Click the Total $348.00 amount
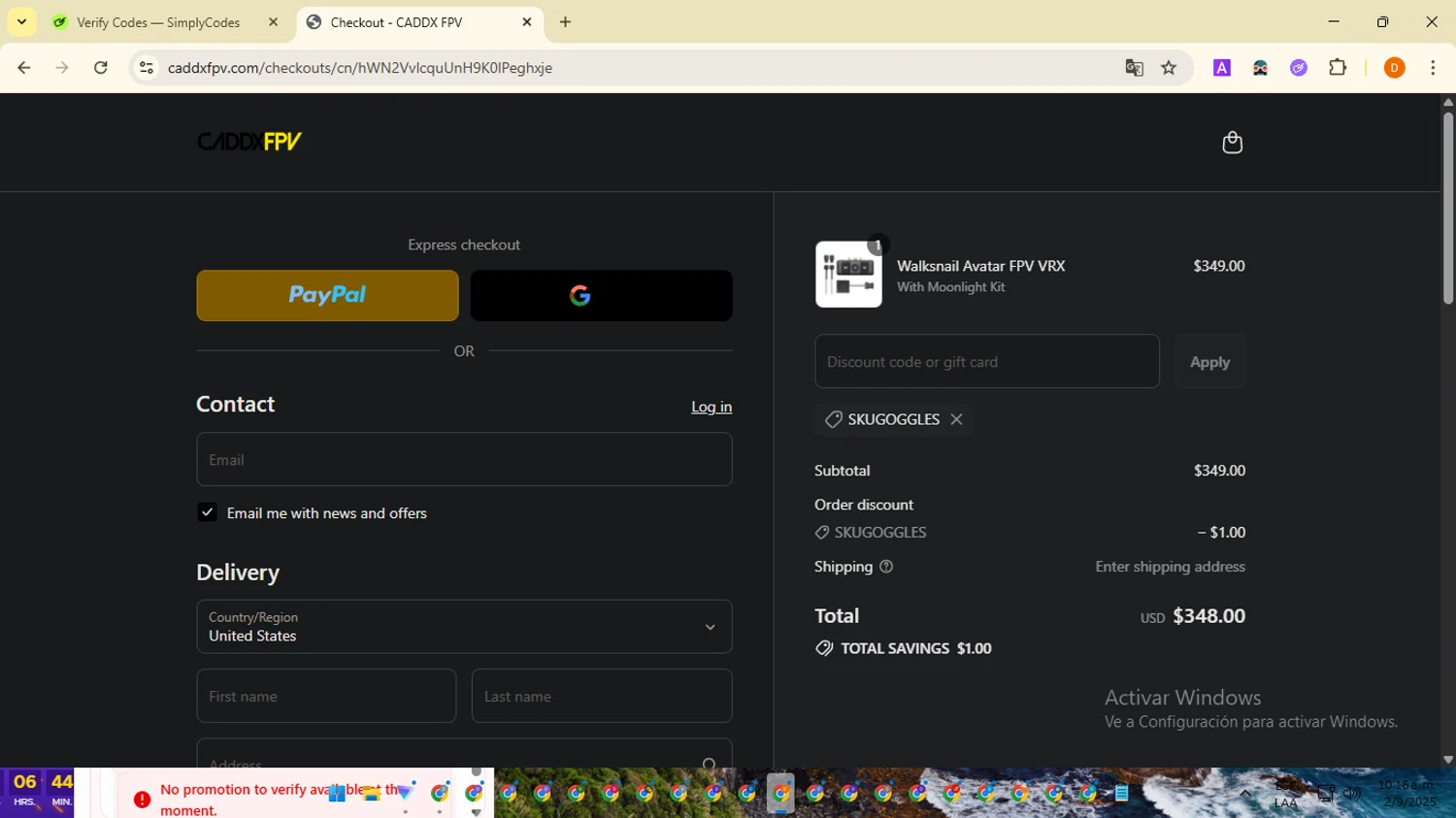 (x=1208, y=616)
